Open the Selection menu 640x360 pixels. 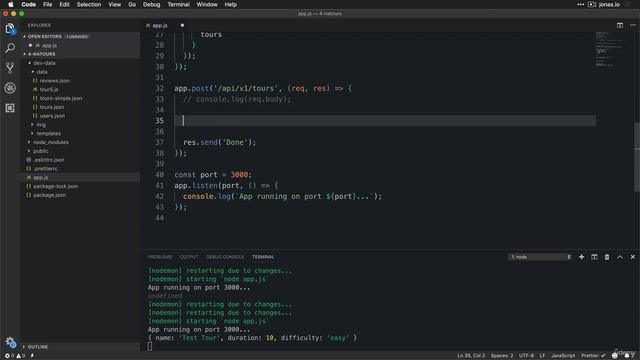(x=89, y=4)
